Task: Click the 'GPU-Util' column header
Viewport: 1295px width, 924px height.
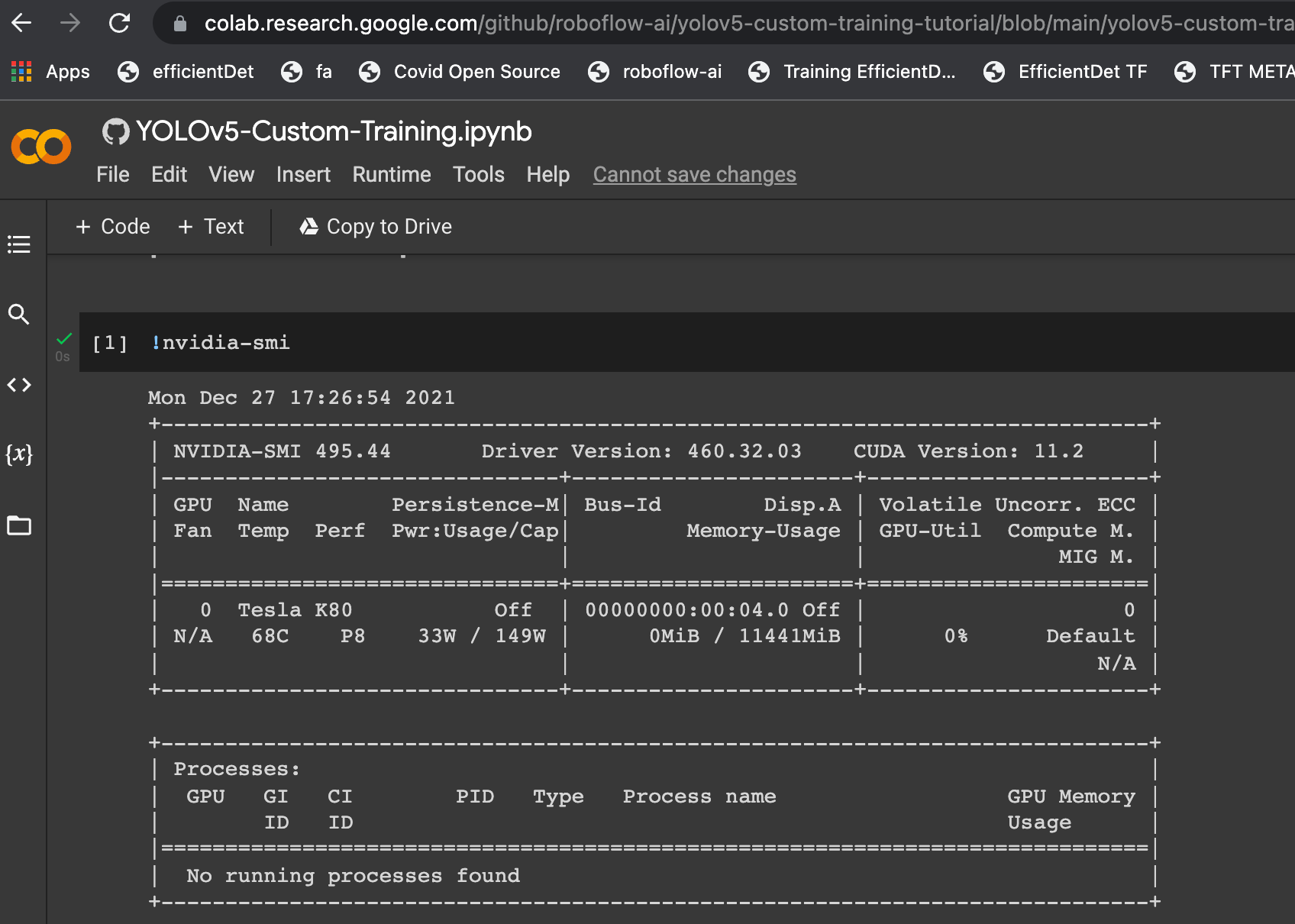Action: (930, 531)
